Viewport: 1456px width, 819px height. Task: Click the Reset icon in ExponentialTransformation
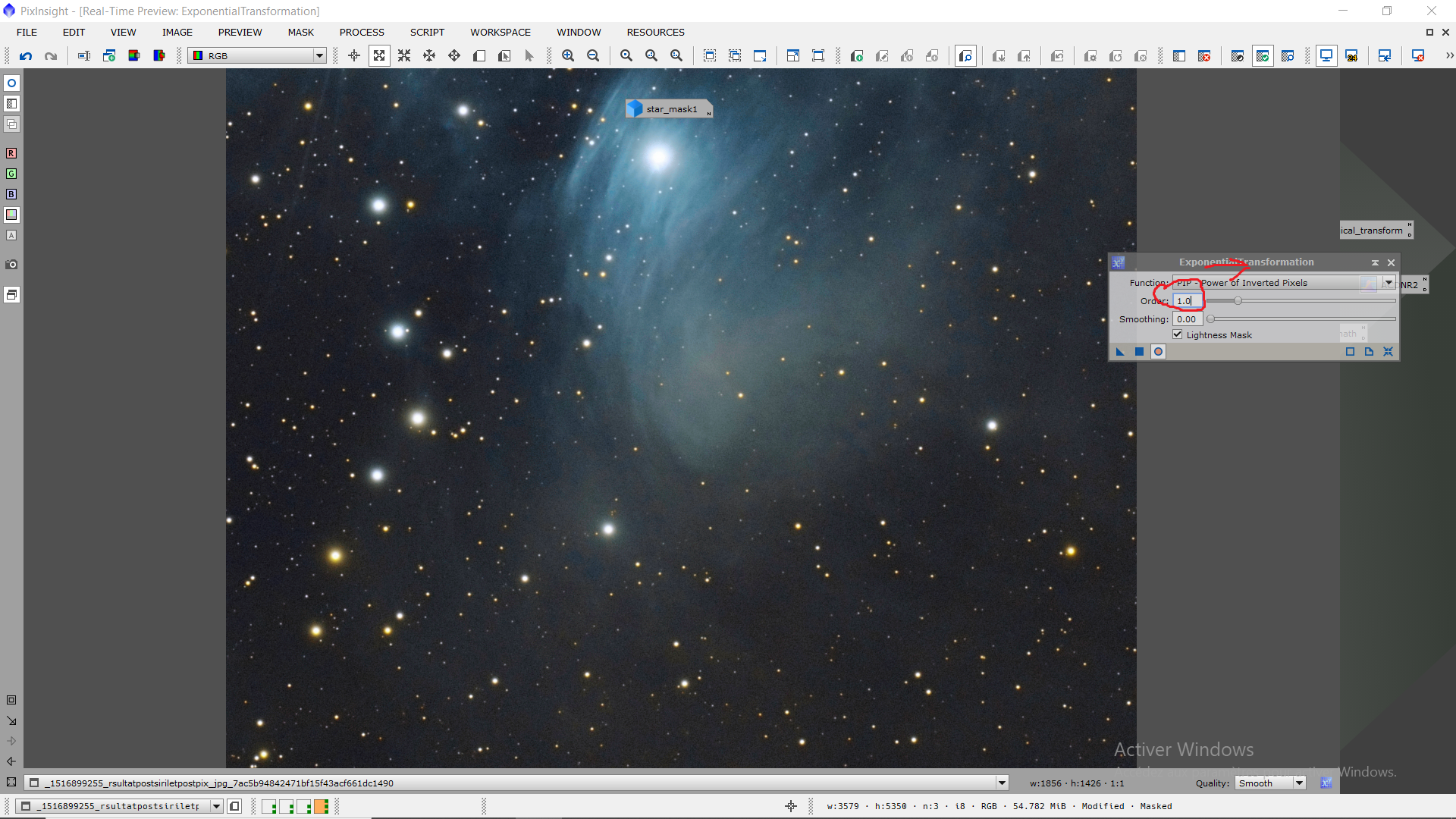pos(1388,351)
